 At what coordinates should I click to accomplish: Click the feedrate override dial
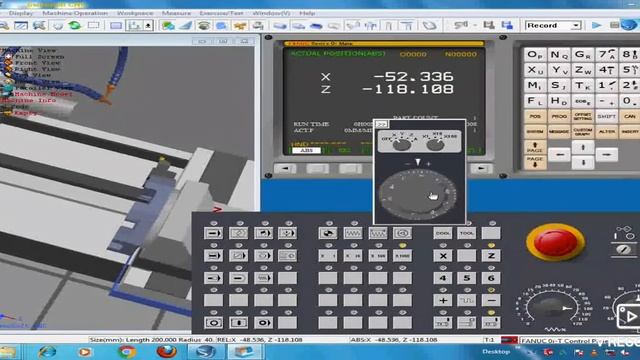[x=552, y=307]
